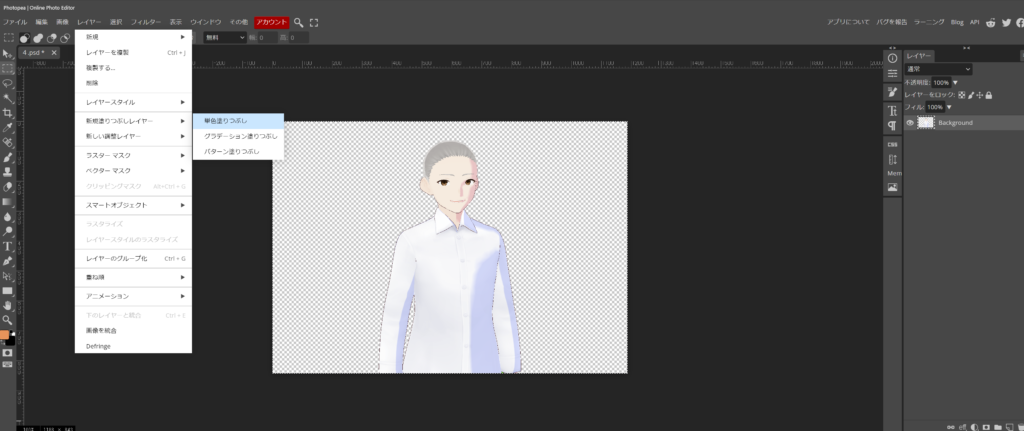
Task: Hide the Background layer with the eye icon
Action: (910, 122)
